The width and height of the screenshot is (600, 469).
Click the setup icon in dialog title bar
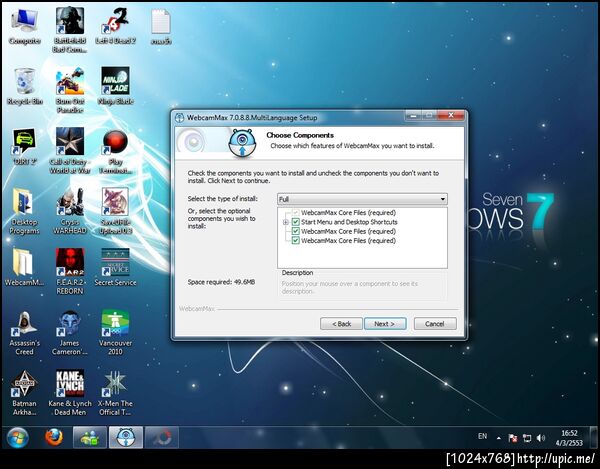179,118
